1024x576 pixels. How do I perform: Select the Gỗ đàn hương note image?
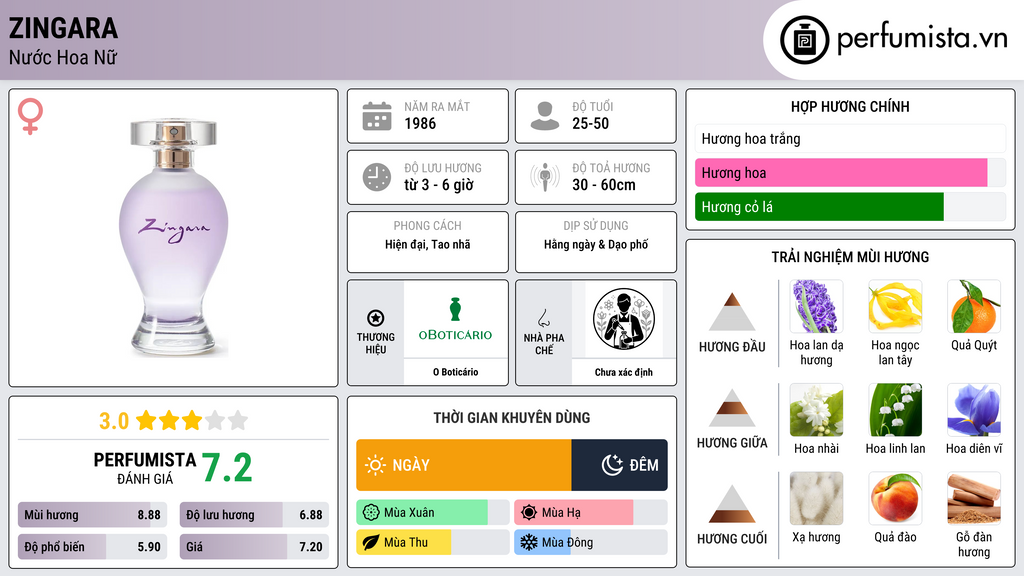pyautogui.click(x=974, y=498)
